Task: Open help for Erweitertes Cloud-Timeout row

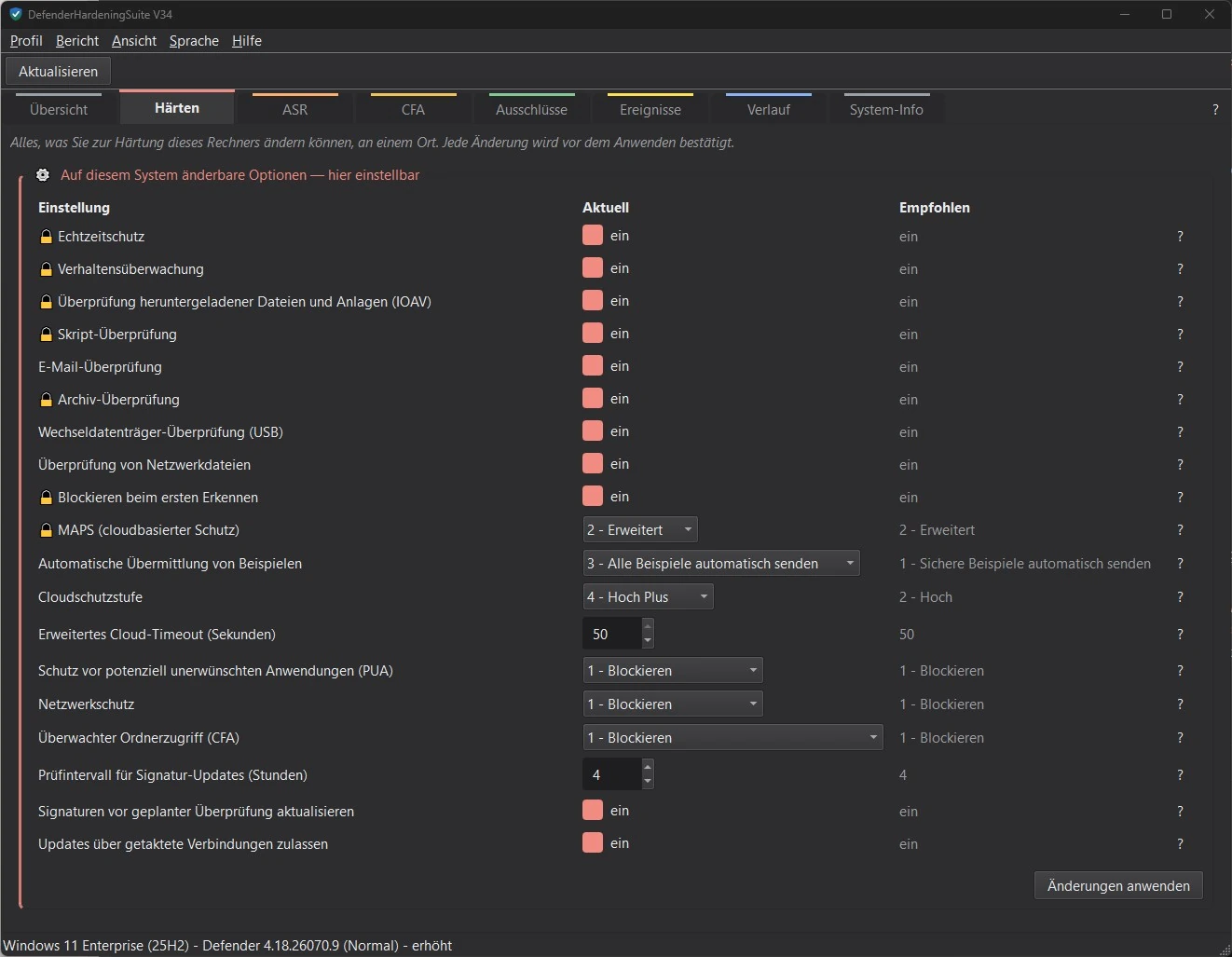Action: click(x=1180, y=635)
